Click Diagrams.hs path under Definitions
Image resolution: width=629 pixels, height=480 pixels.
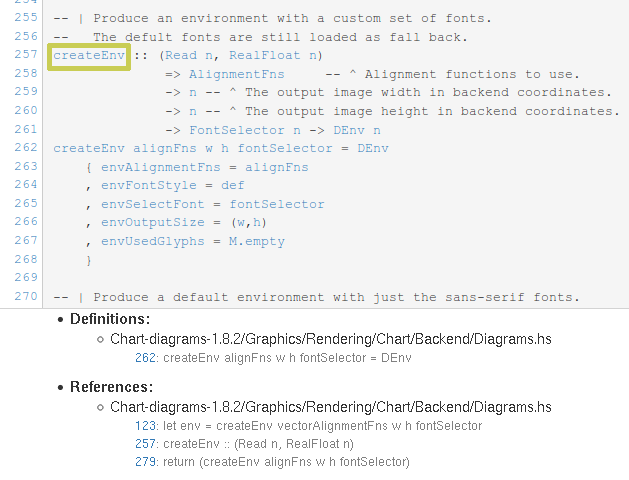pos(331,339)
